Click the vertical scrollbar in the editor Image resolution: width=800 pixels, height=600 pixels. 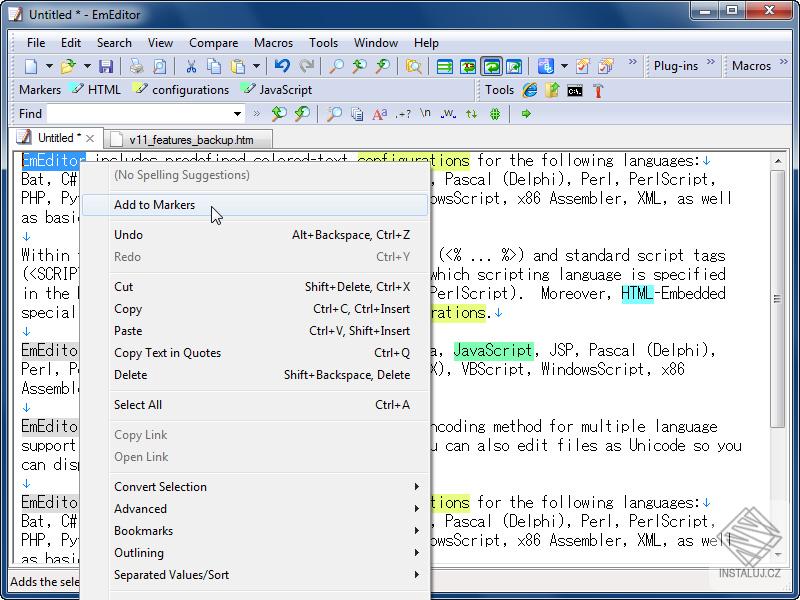click(x=779, y=300)
